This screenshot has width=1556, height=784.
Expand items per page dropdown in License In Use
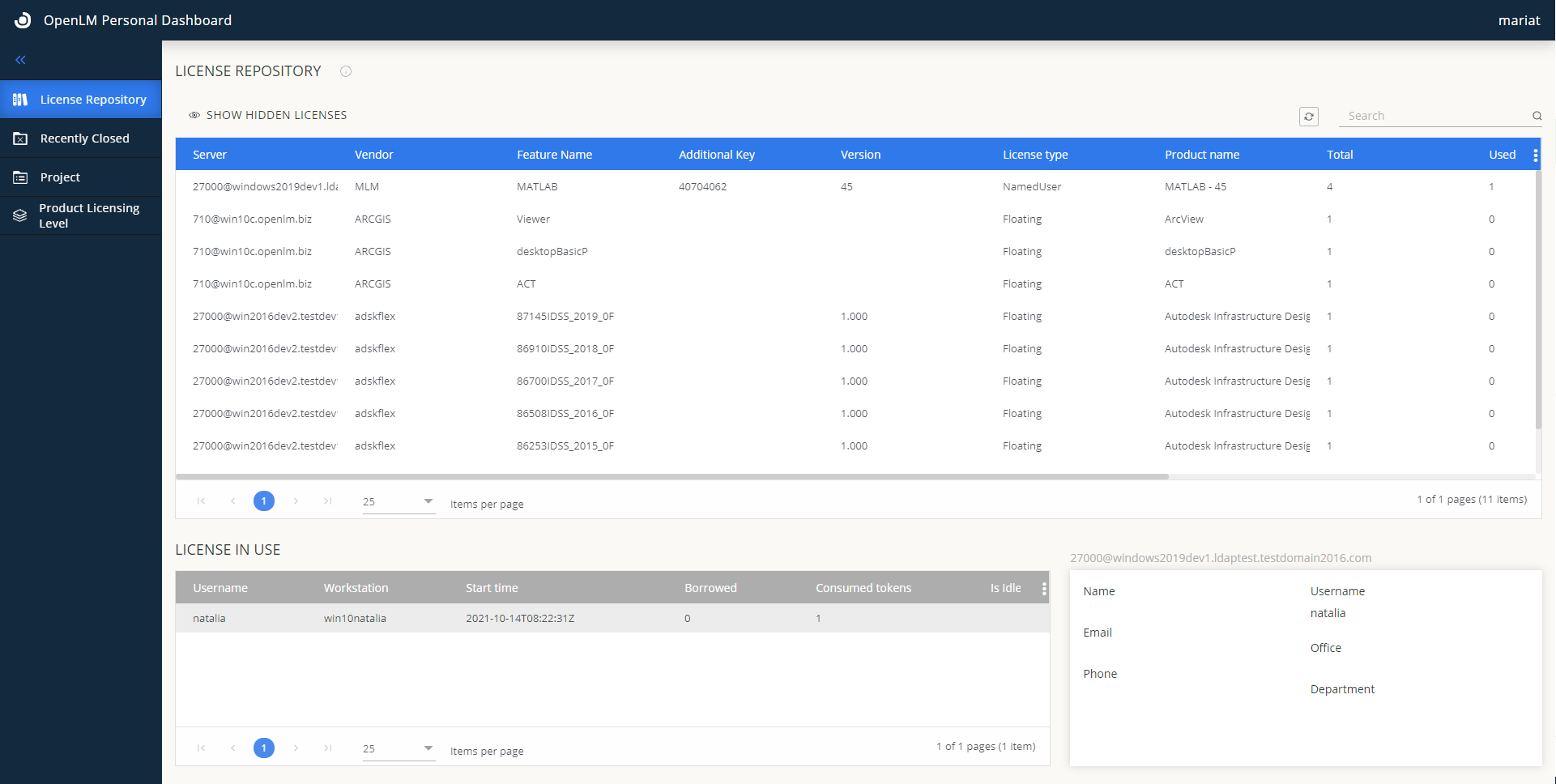point(428,748)
